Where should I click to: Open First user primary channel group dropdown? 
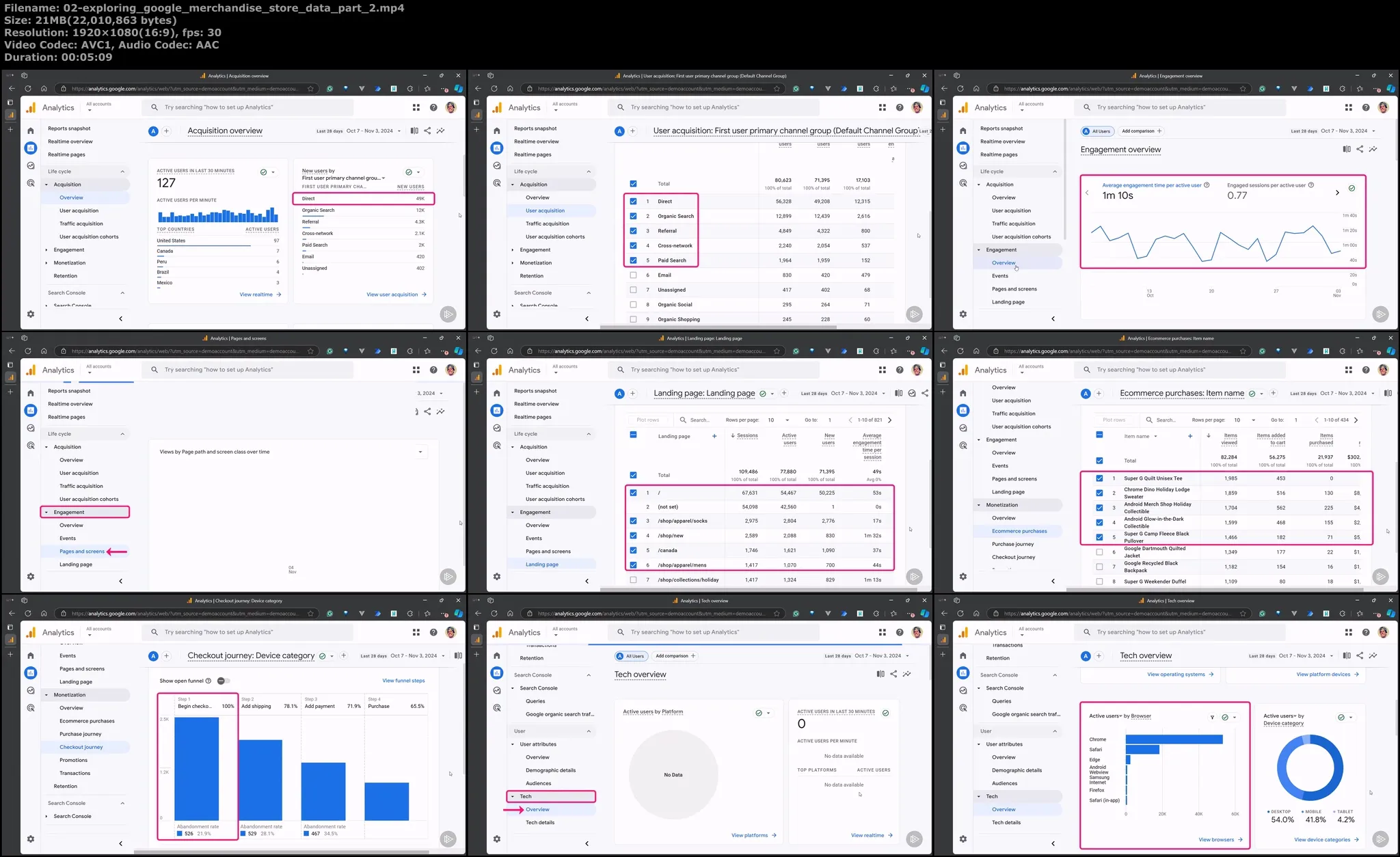(x=344, y=178)
